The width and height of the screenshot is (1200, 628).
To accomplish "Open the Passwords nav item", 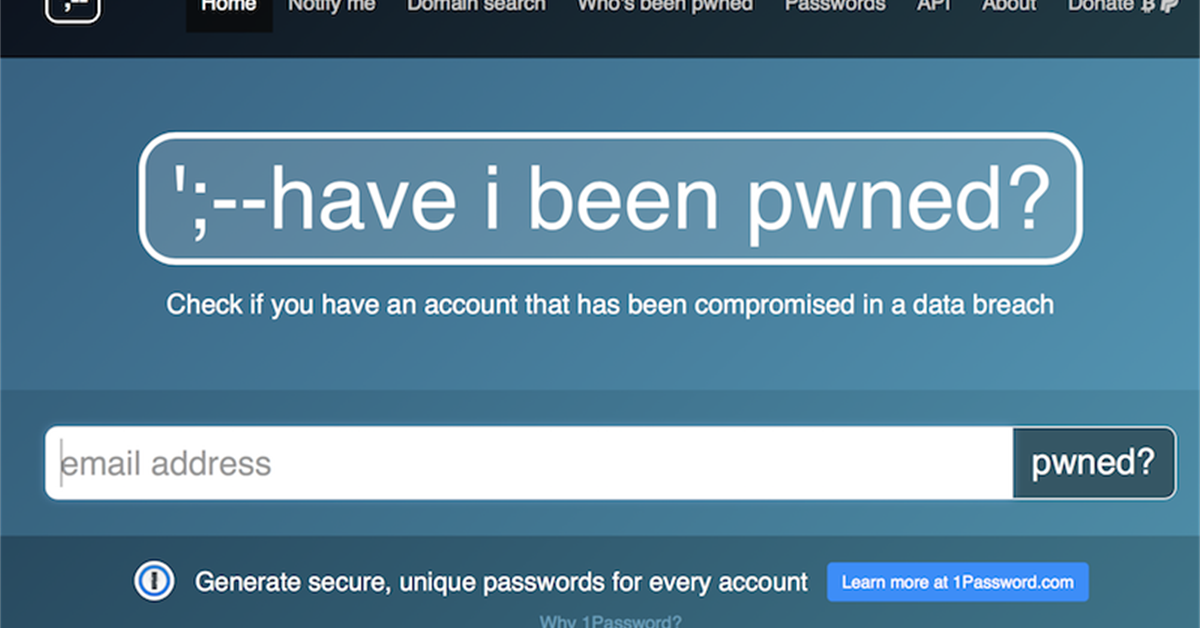I will (835, 6).
